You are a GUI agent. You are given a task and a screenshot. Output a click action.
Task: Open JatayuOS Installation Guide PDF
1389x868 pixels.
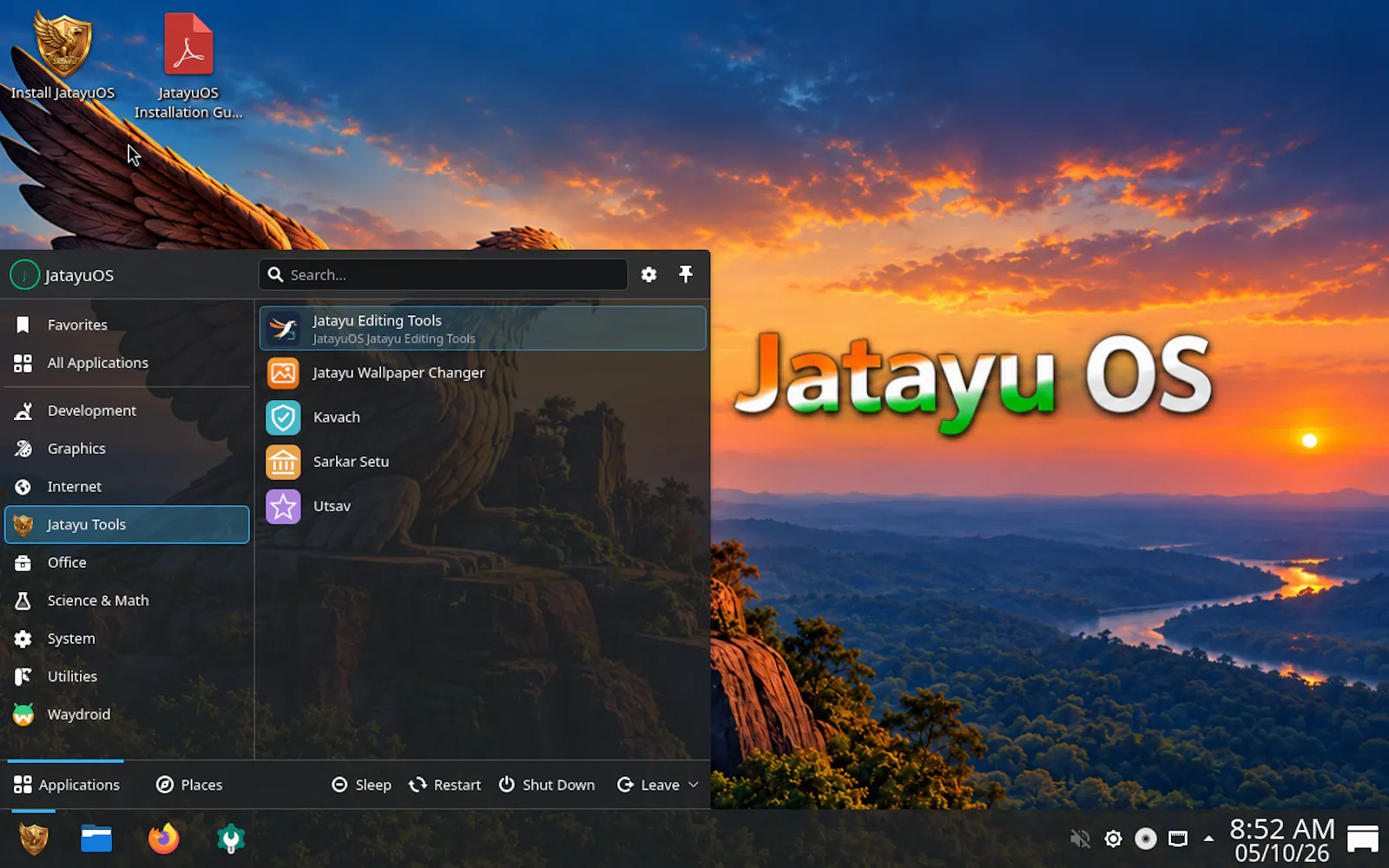[188, 66]
